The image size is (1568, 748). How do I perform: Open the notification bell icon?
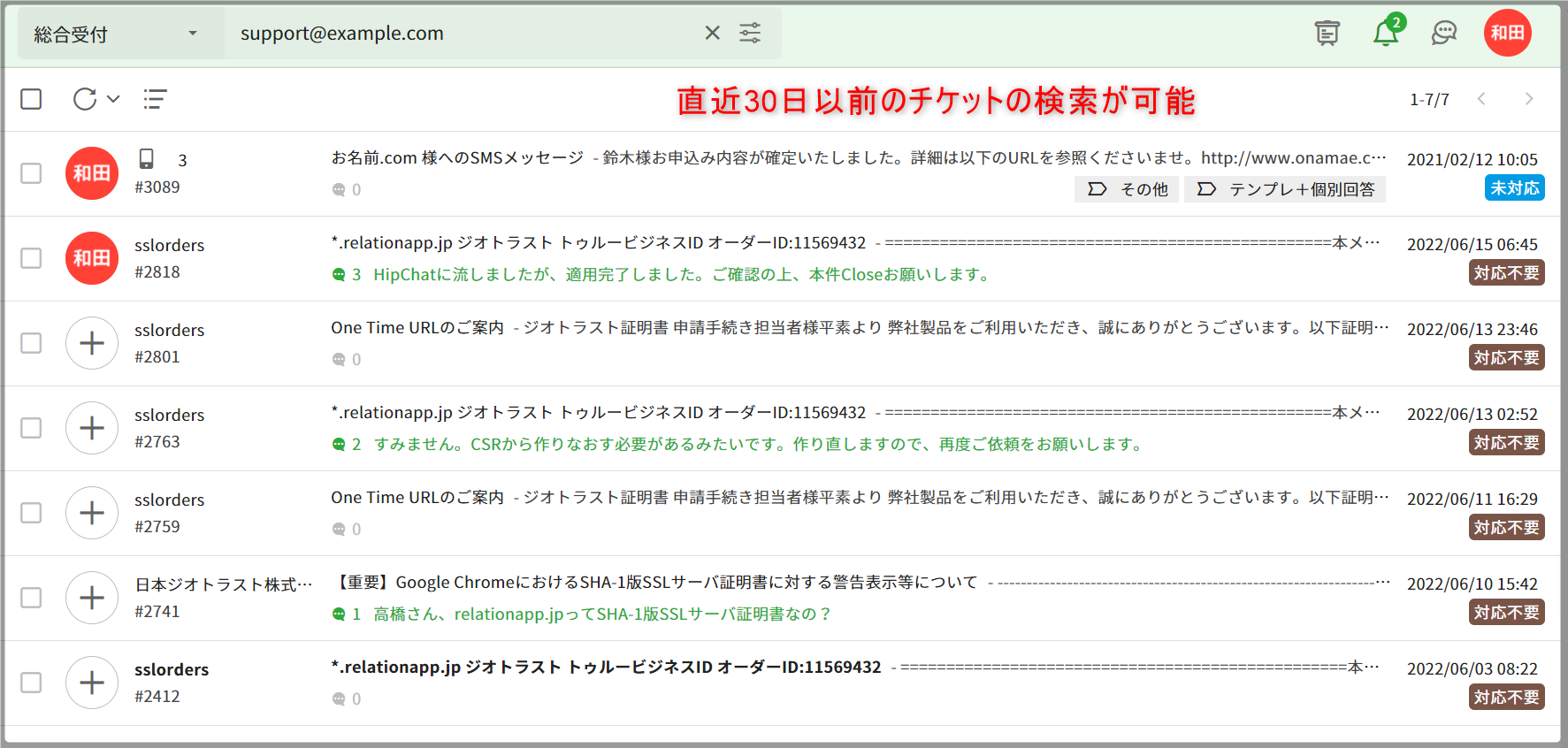[x=1385, y=34]
